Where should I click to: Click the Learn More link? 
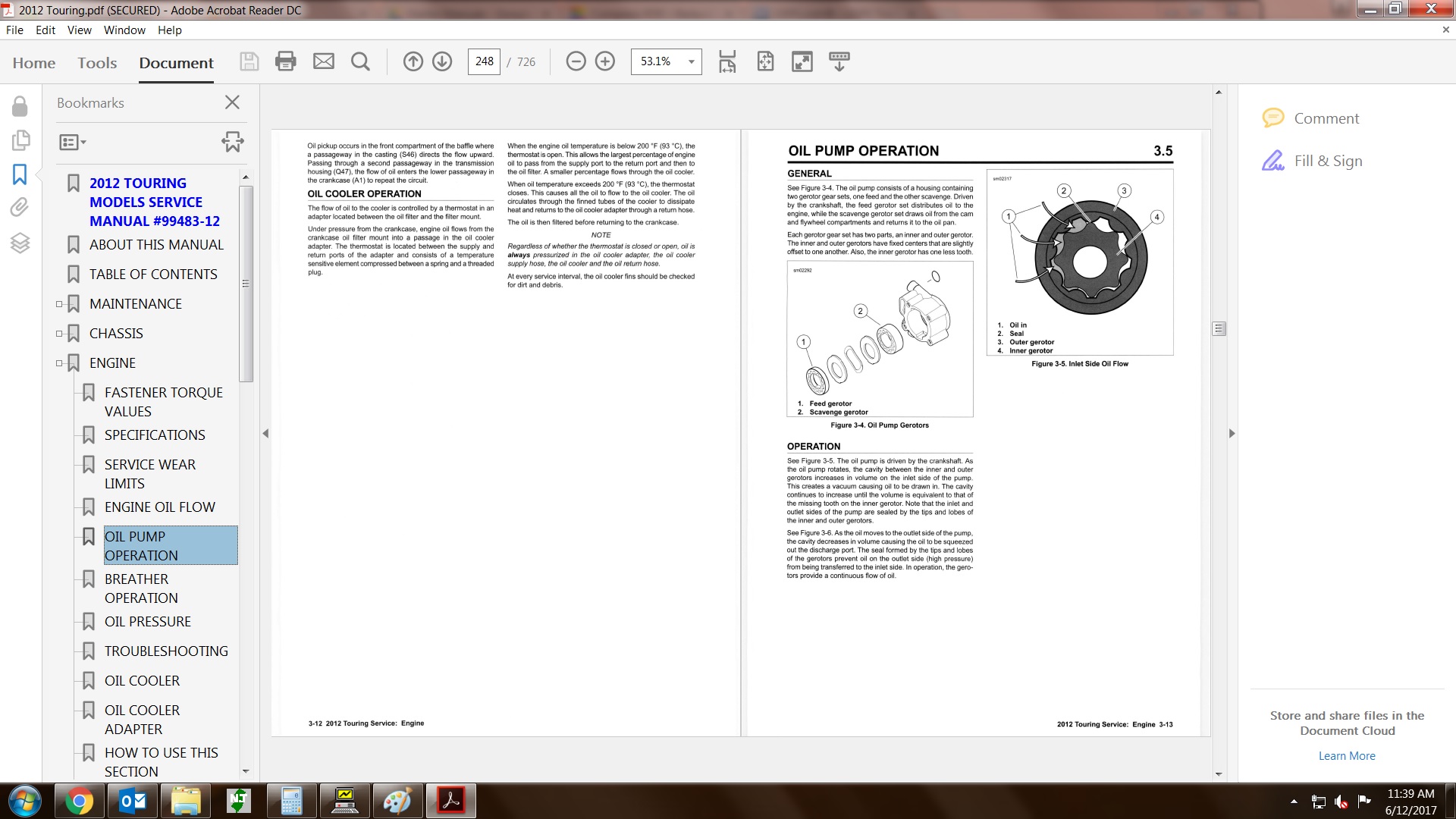[x=1346, y=756]
